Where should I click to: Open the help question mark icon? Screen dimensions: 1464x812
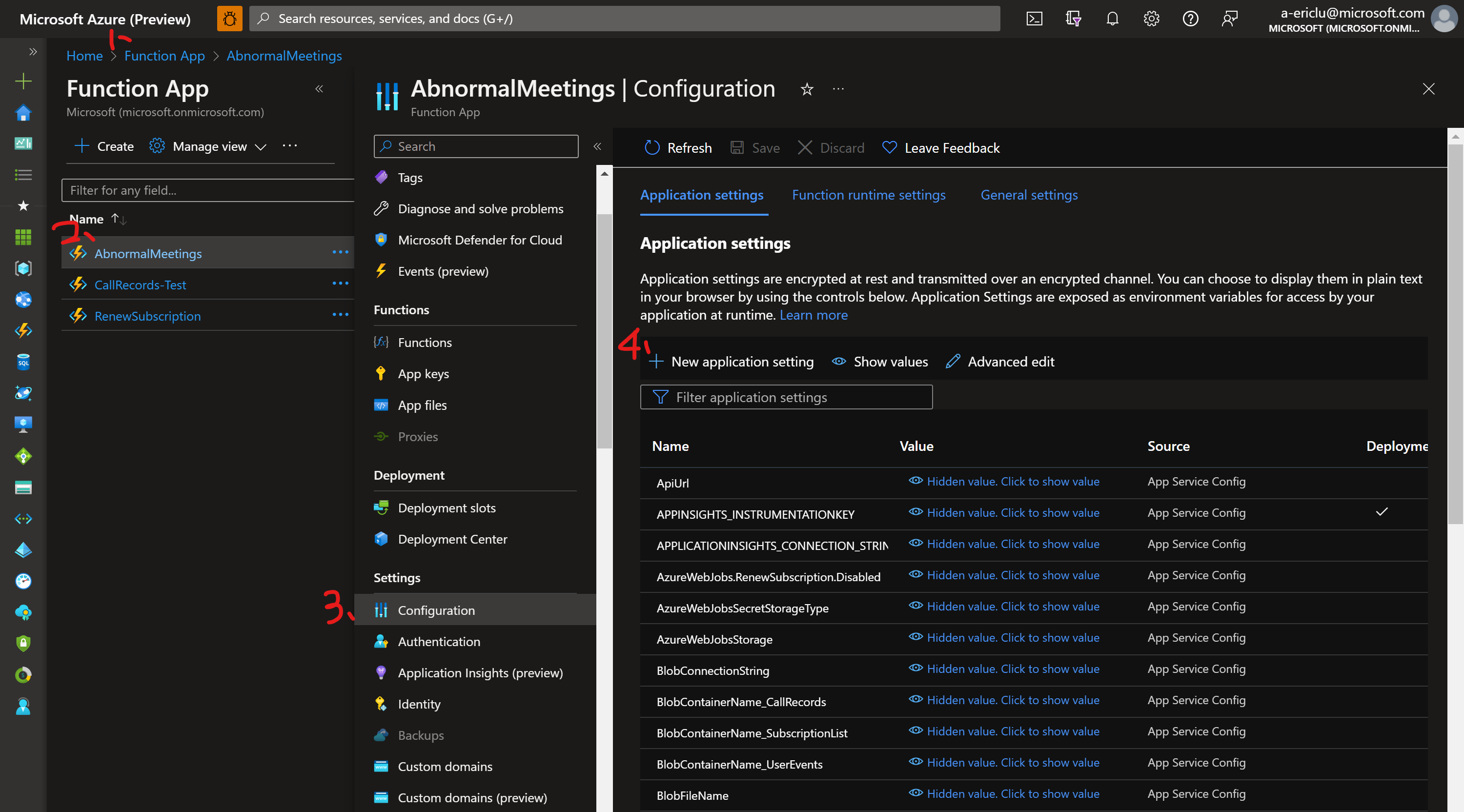coord(1190,19)
